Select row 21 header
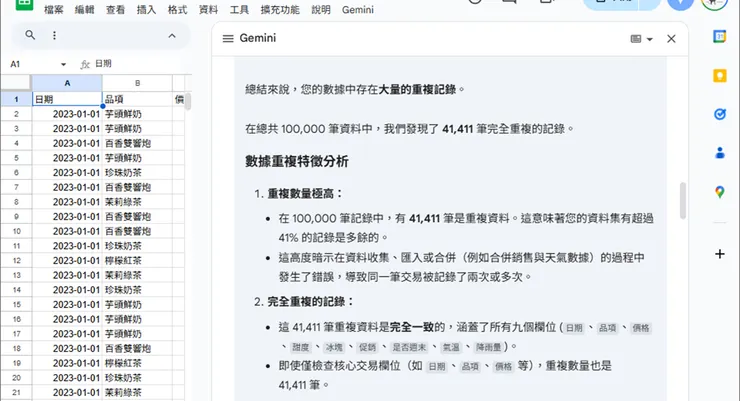 pyautogui.click(x=16, y=393)
